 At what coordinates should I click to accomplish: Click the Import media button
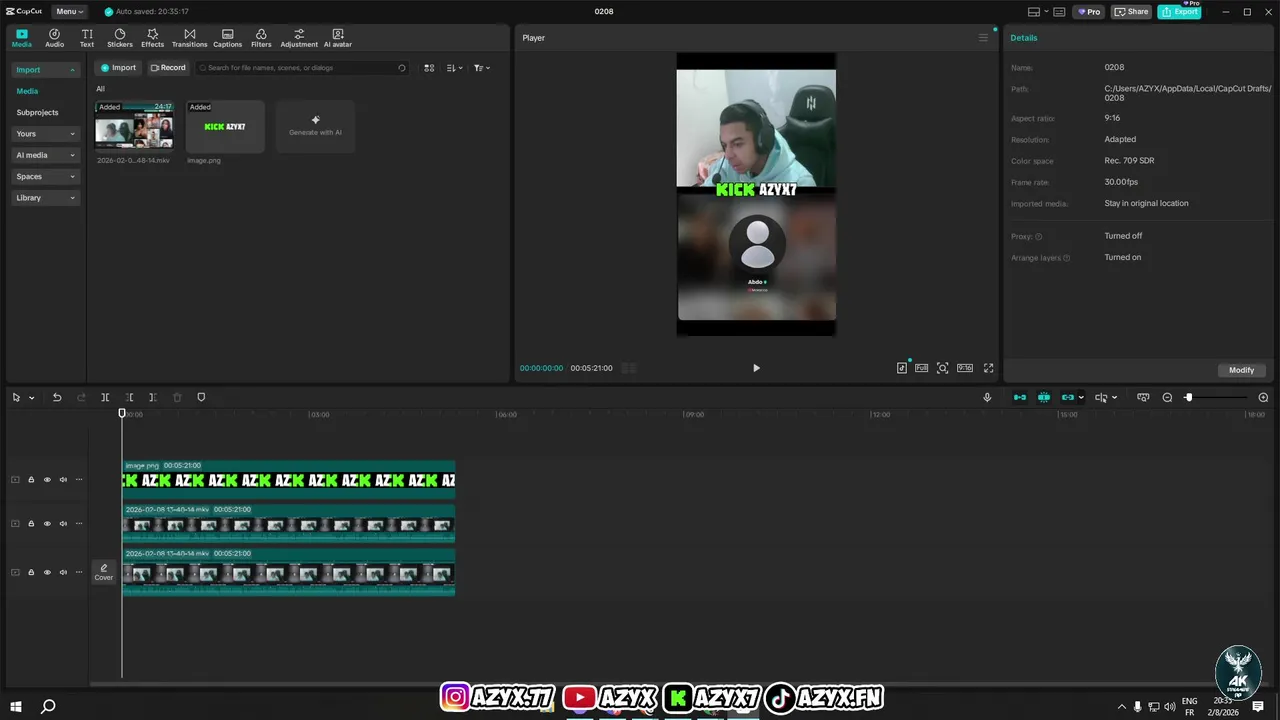point(118,68)
